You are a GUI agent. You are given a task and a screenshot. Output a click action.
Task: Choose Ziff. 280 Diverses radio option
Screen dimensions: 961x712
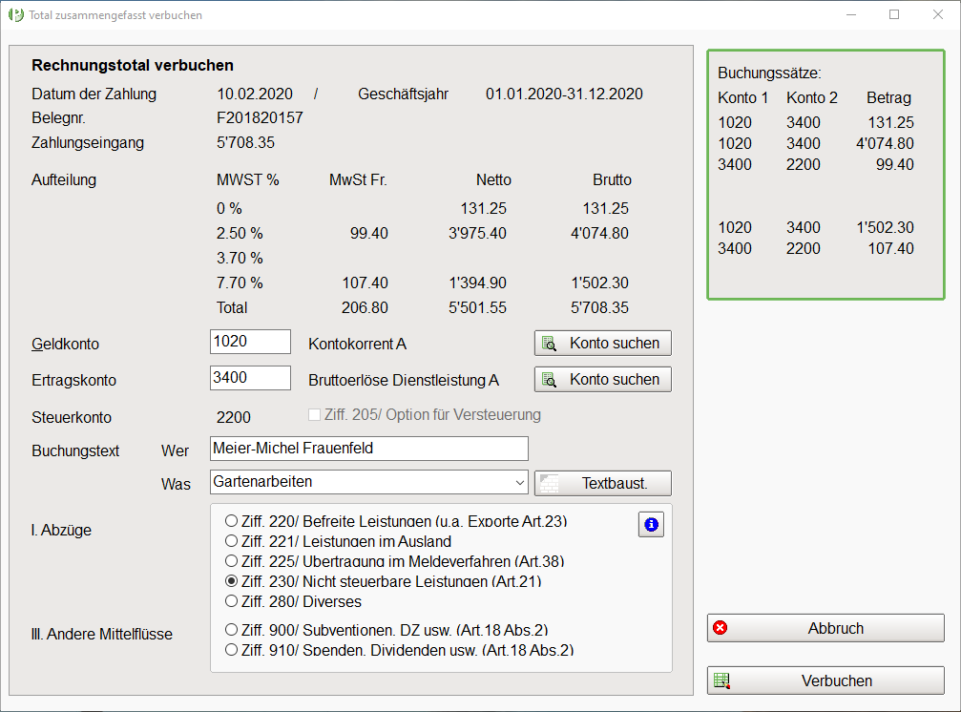point(232,601)
